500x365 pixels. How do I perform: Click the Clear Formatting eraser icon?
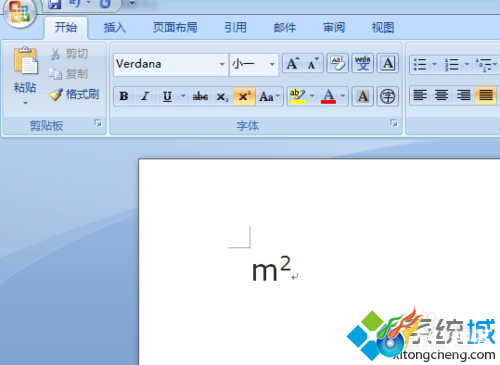pyautogui.click(x=337, y=63)
